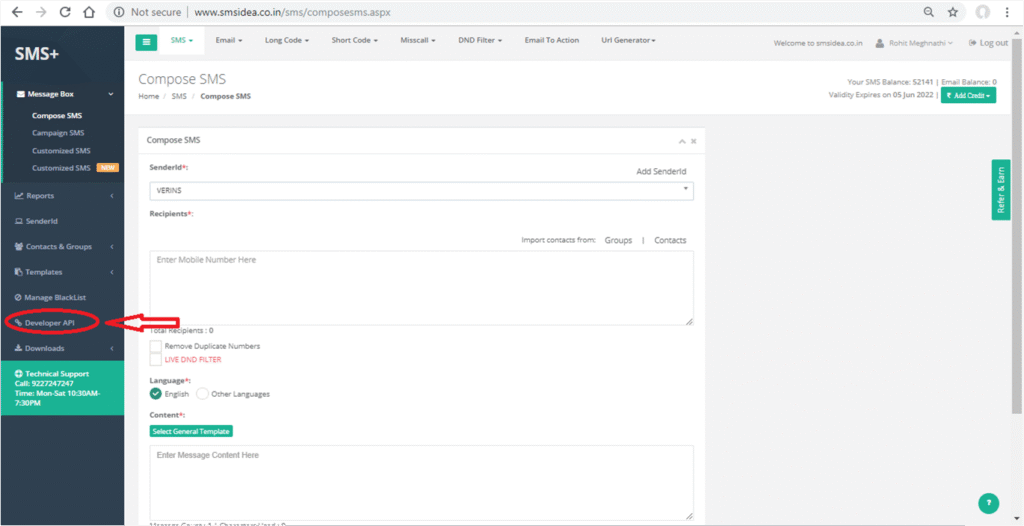Open the SenderId VERINS dropdown

(421, 190)
